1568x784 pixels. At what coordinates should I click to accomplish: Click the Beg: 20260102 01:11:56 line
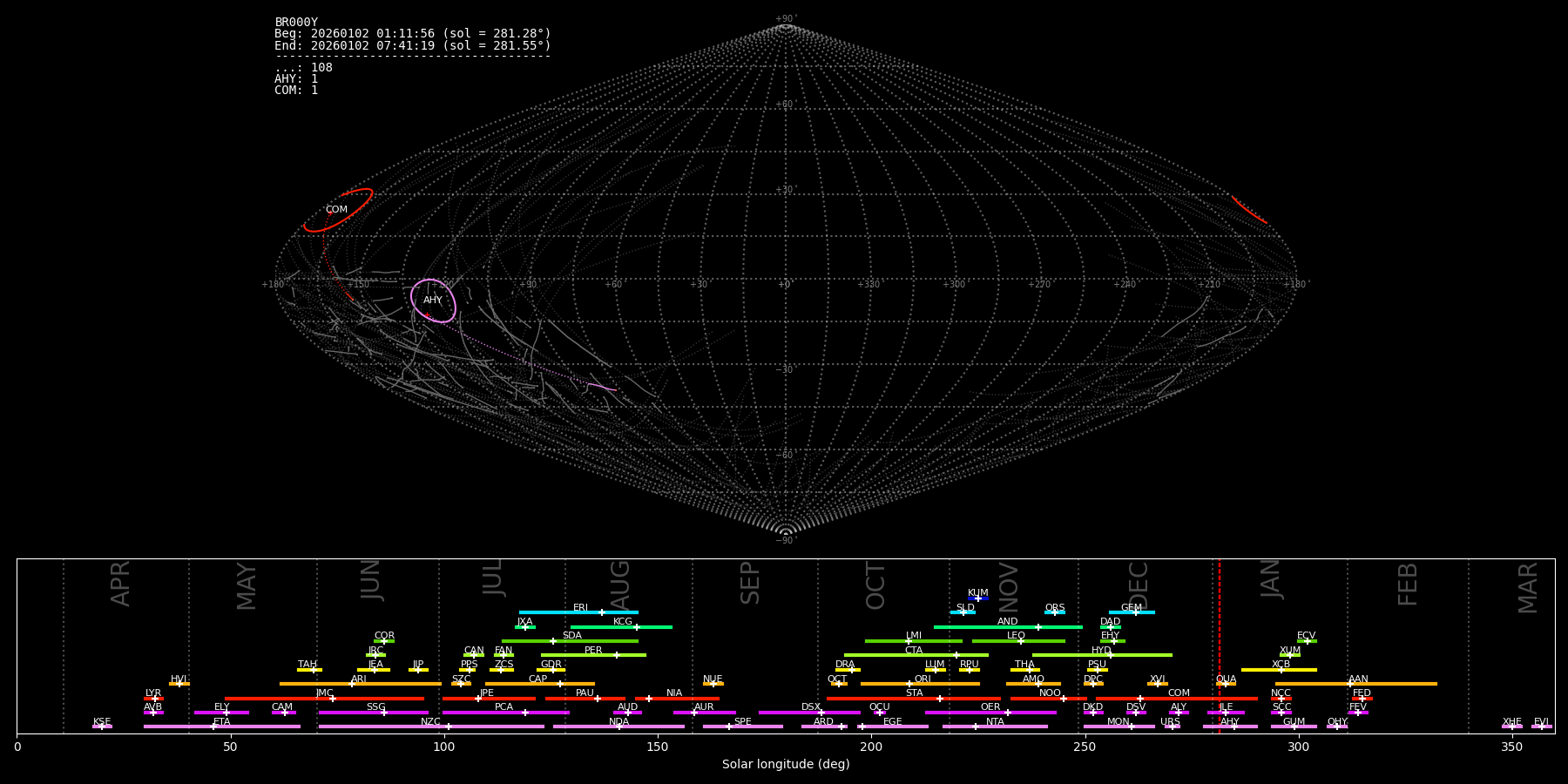tap(413, 34)
